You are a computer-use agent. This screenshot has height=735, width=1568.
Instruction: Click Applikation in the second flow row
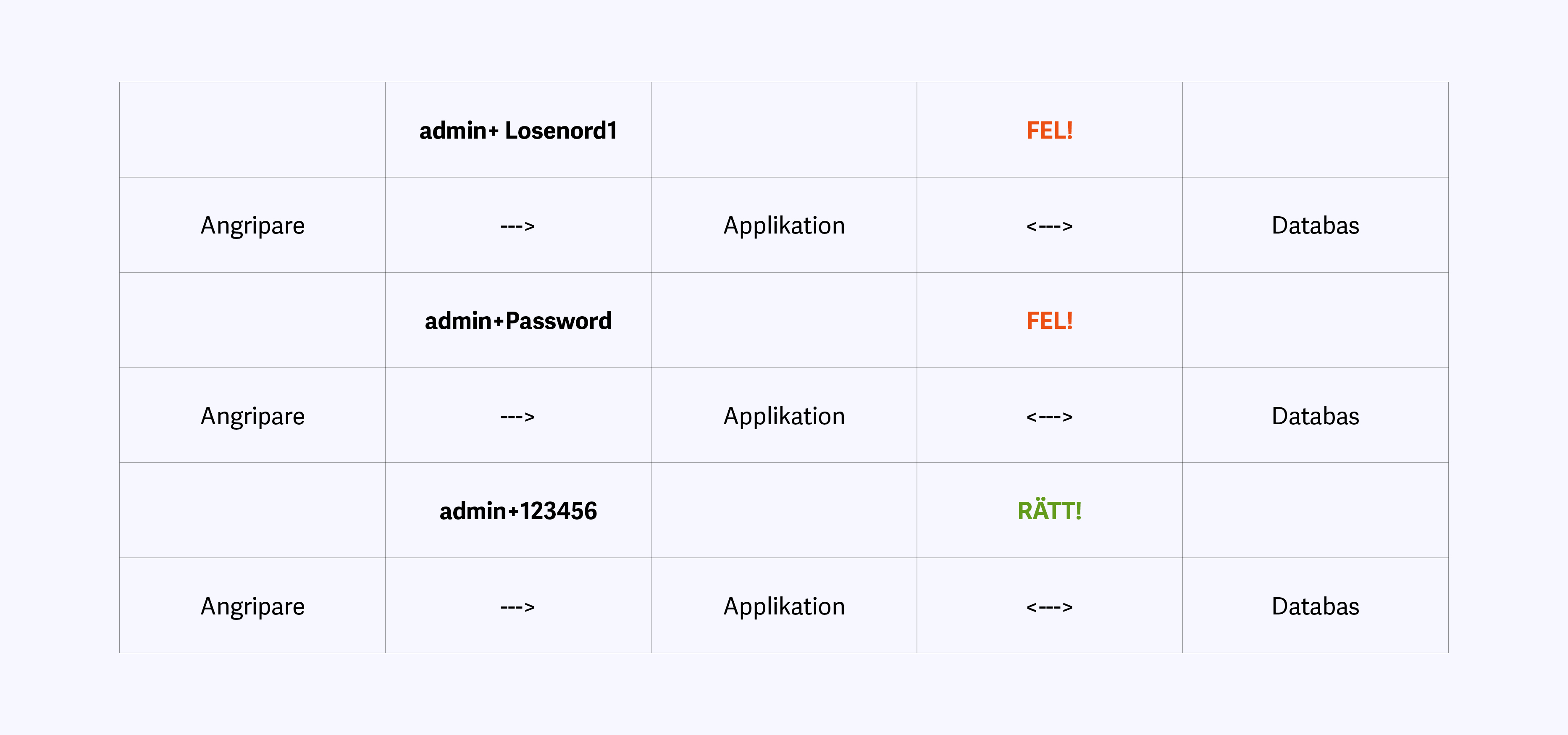click(784, 416)
